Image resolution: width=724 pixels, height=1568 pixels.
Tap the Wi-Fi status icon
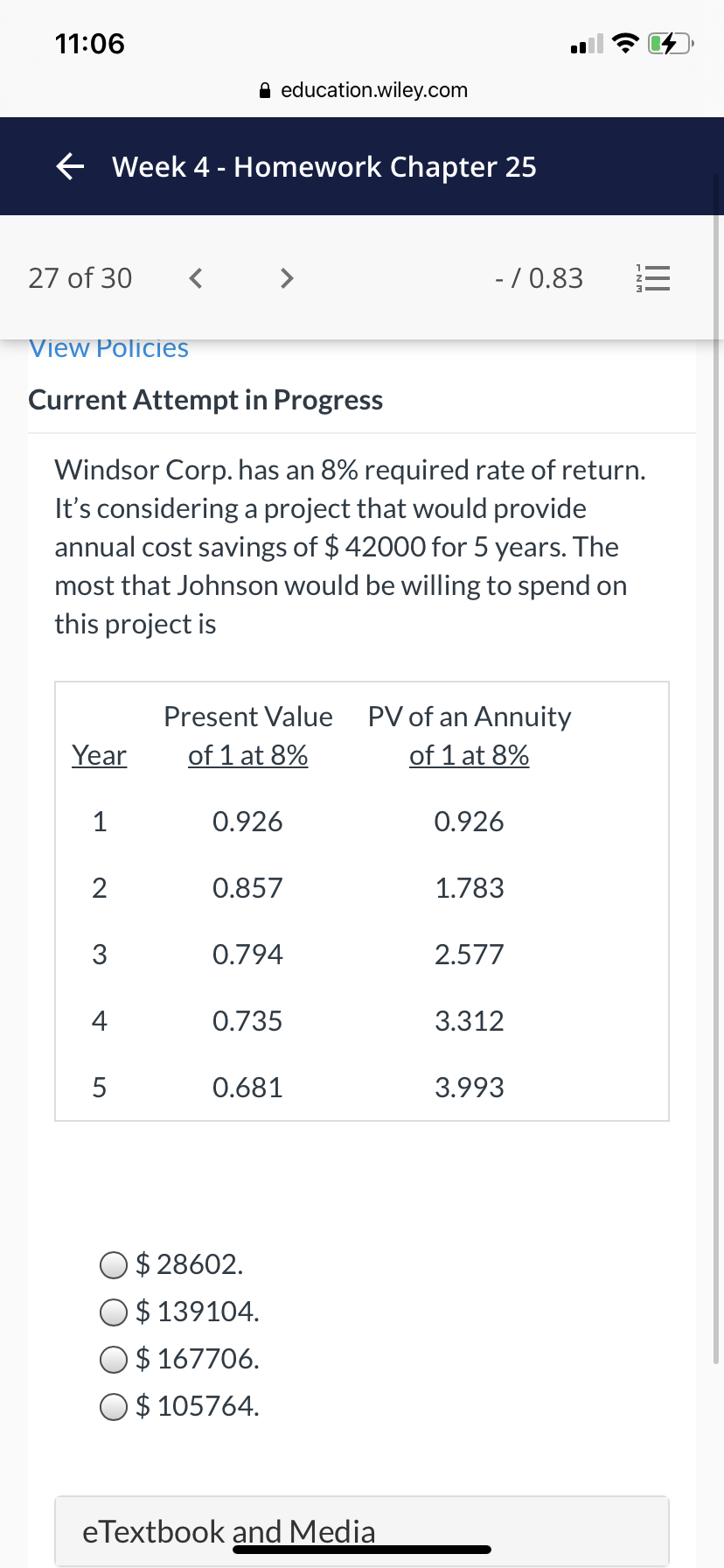pos(625,43)
